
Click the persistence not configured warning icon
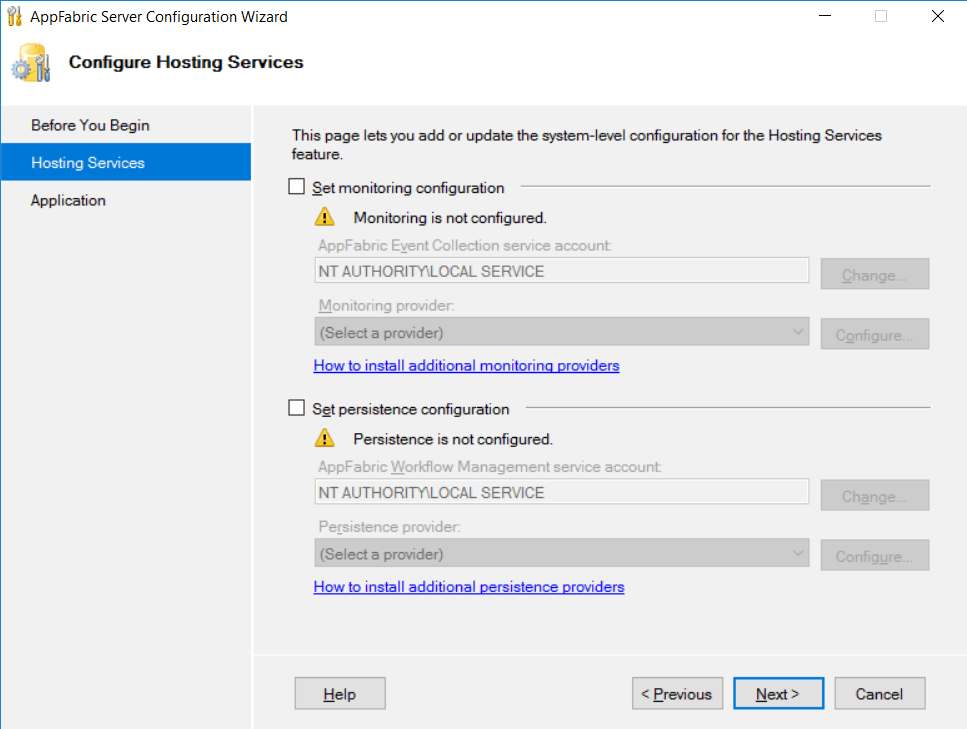click(x=324, y=439)
